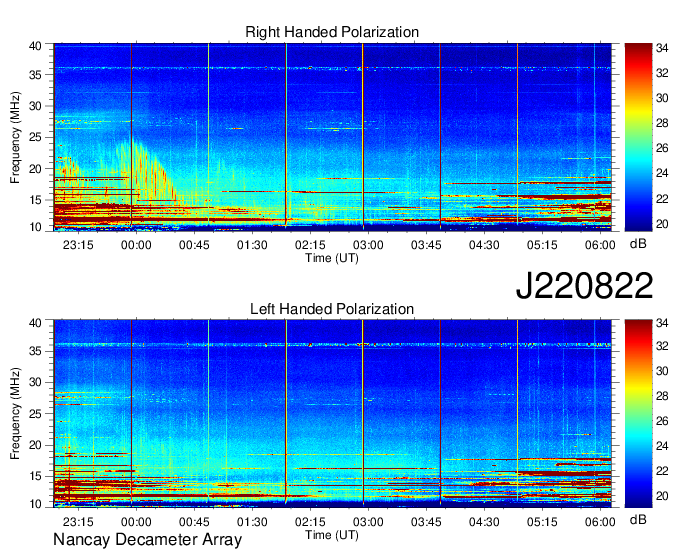Click the 30 MHz tick on right-handed frequency axis
Screen dimensions: 680x552
pos(35,106)
